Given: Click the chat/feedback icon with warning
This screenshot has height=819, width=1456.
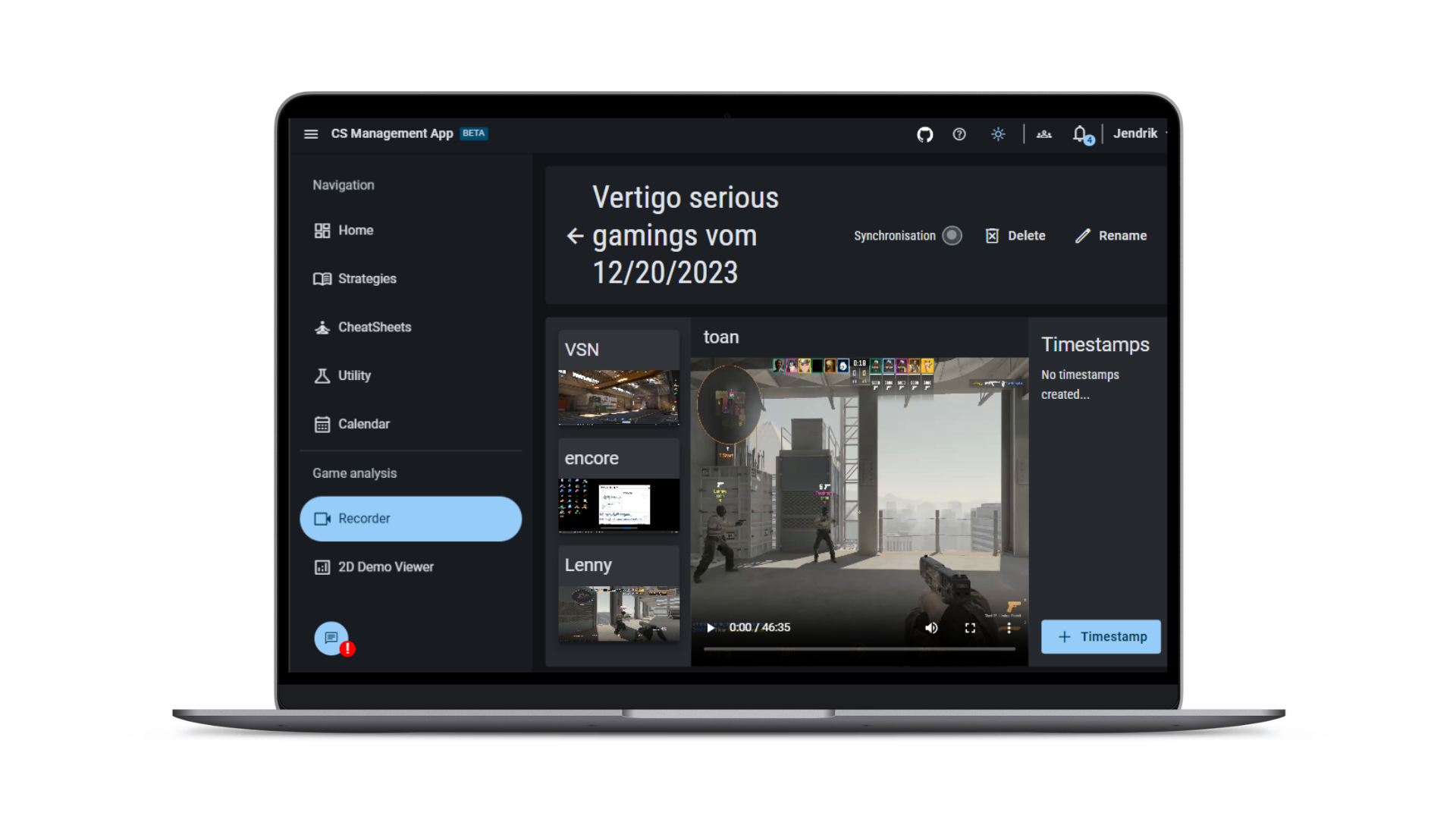Looking at the screenshot, I should click(x=332, y=637).
